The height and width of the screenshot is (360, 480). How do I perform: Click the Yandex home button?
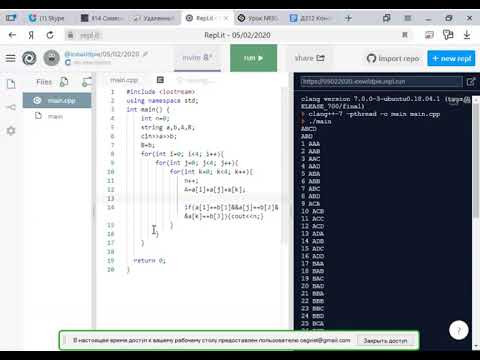[31, 35]
